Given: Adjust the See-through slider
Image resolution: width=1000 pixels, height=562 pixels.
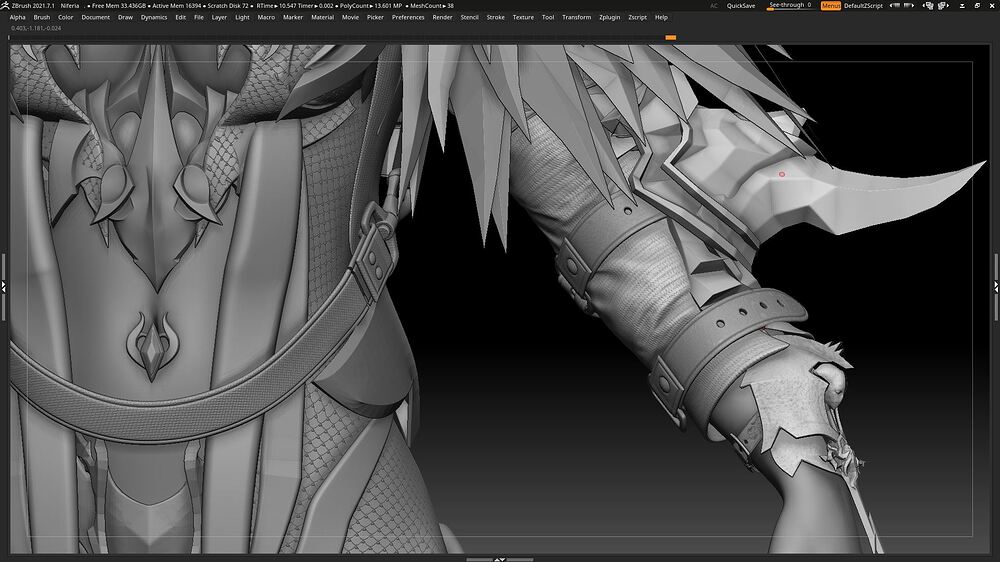Looking at the screenshot, I should pyautogui.click(x=790, y=5).
